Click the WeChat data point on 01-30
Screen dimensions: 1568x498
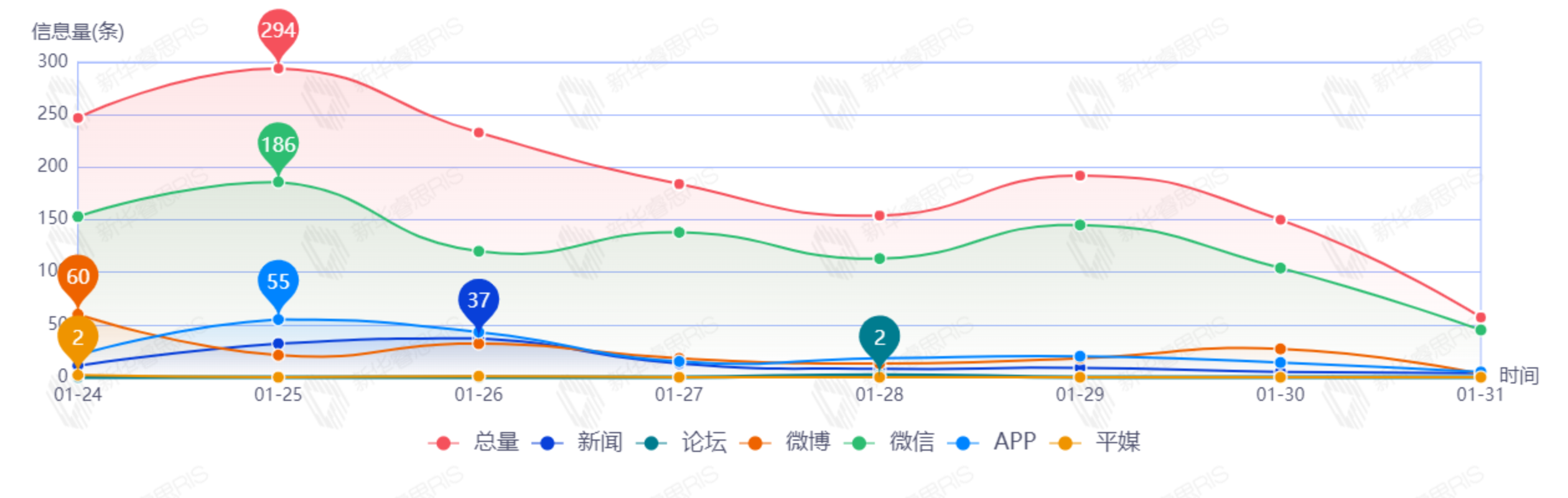tap(1280, 268)
